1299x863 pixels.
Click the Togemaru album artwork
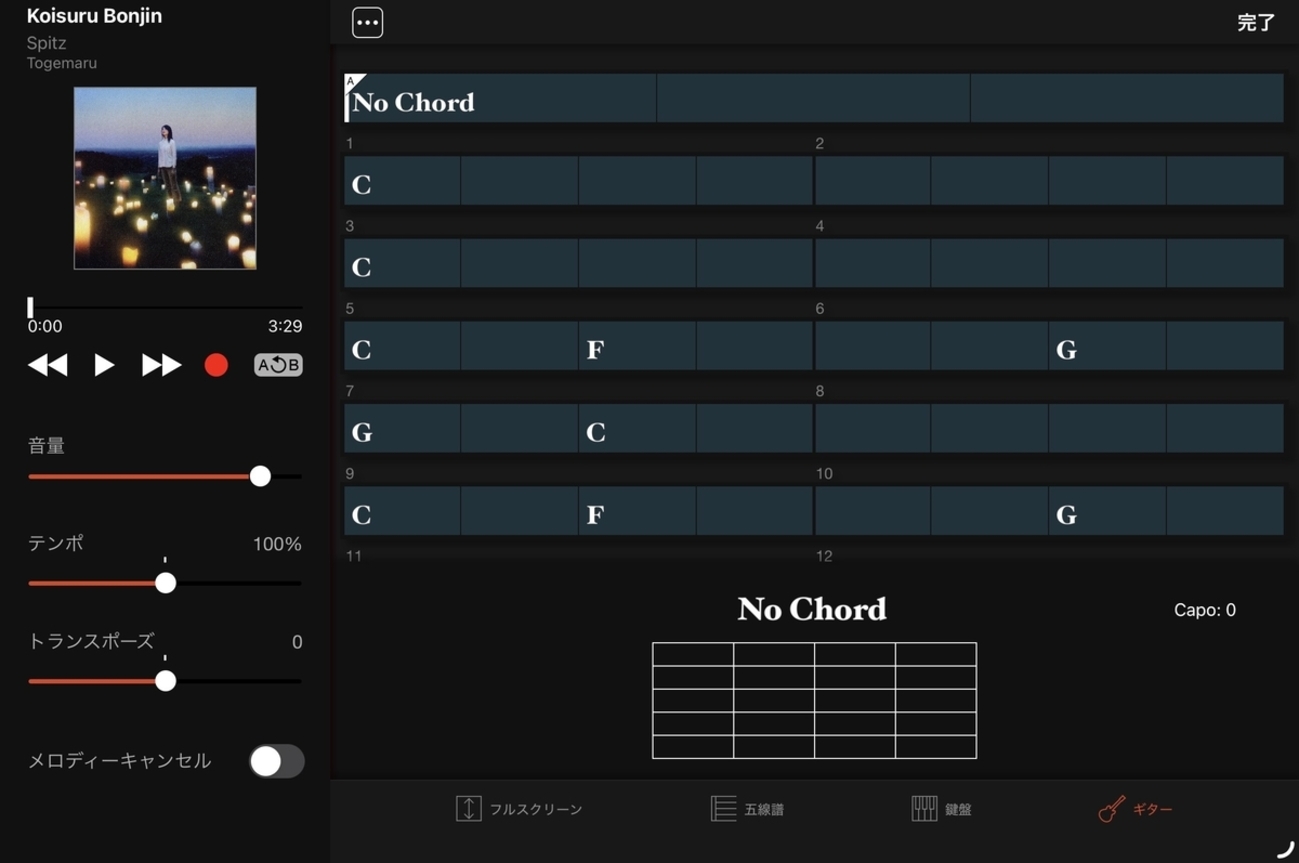pos(165,178)
